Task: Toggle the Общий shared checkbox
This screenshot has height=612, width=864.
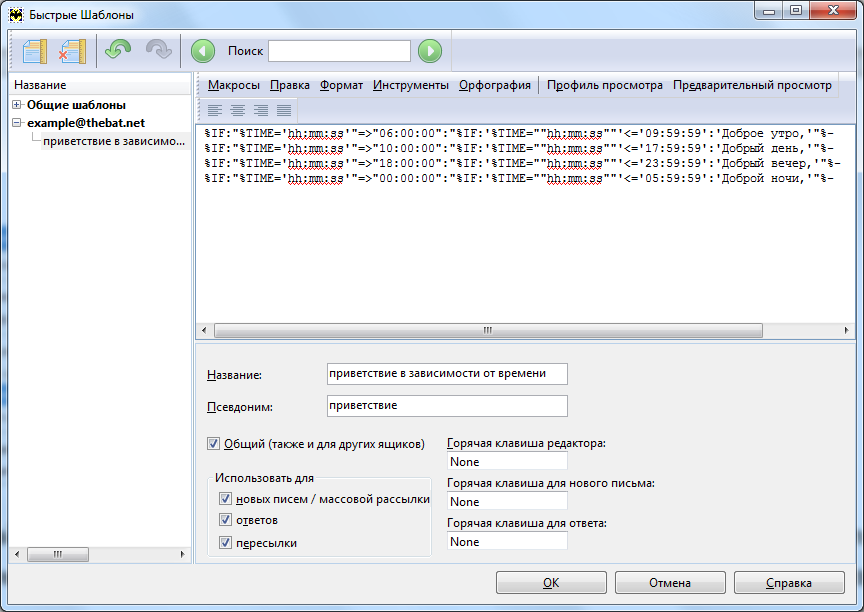Action: 213,443
